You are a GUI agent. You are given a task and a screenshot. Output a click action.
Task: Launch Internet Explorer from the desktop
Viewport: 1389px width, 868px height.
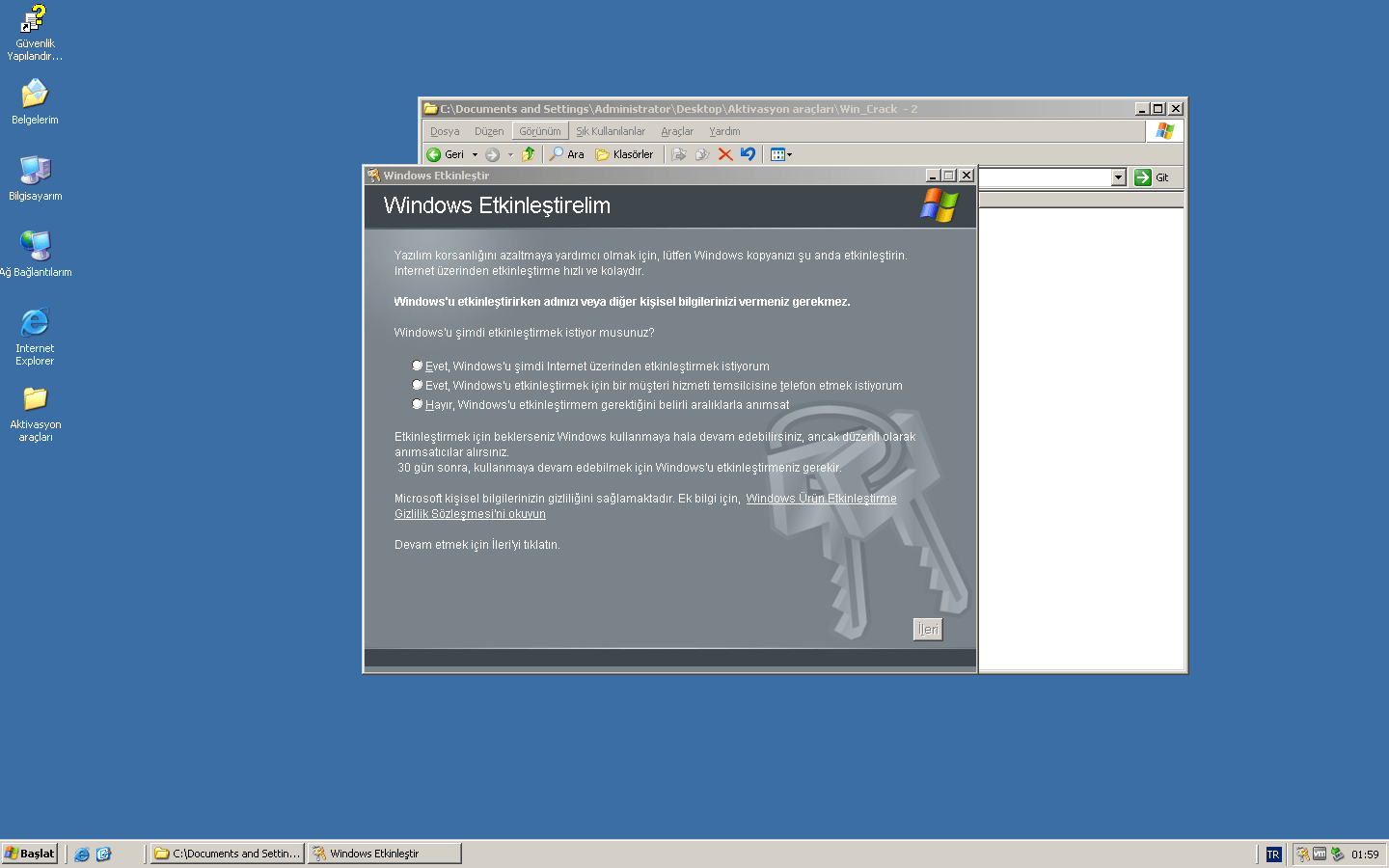click(x=35, y=337)
